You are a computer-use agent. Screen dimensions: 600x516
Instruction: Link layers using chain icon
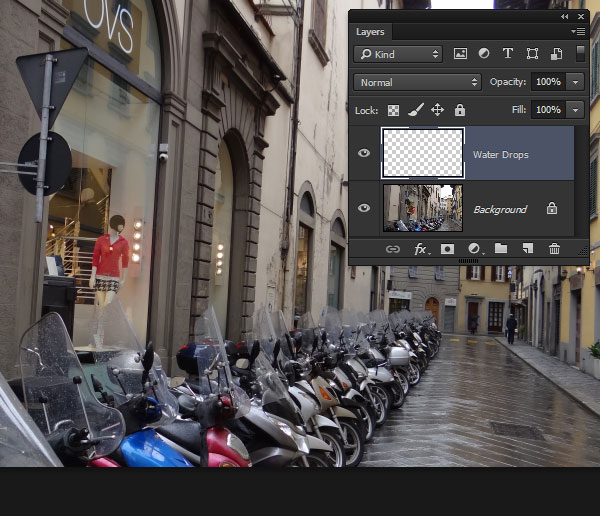click(393, 248)
